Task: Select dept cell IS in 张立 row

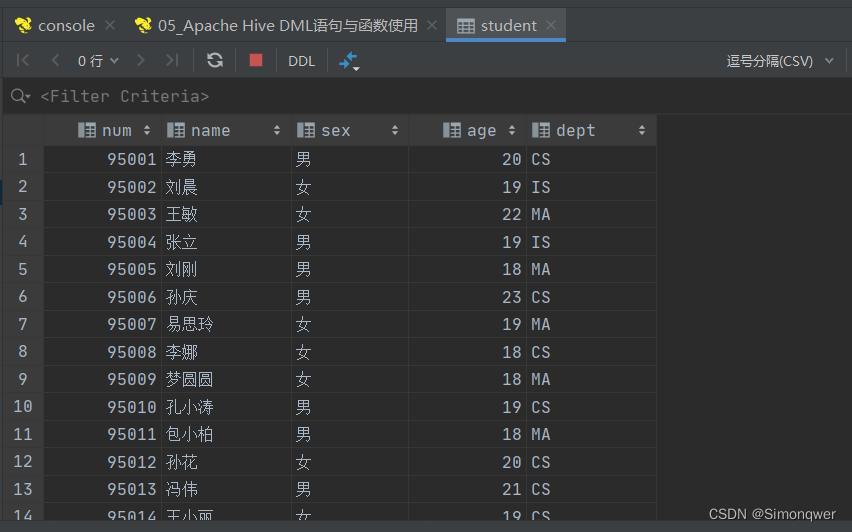Action: pyautogui.click(x=592, y=242)
